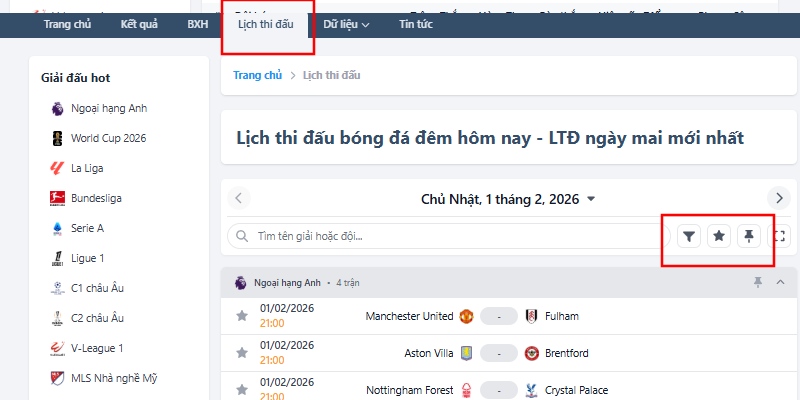800x400 pixels.
Task: Click Trang chủ breadcrumb link
Action: pos(257,75)
